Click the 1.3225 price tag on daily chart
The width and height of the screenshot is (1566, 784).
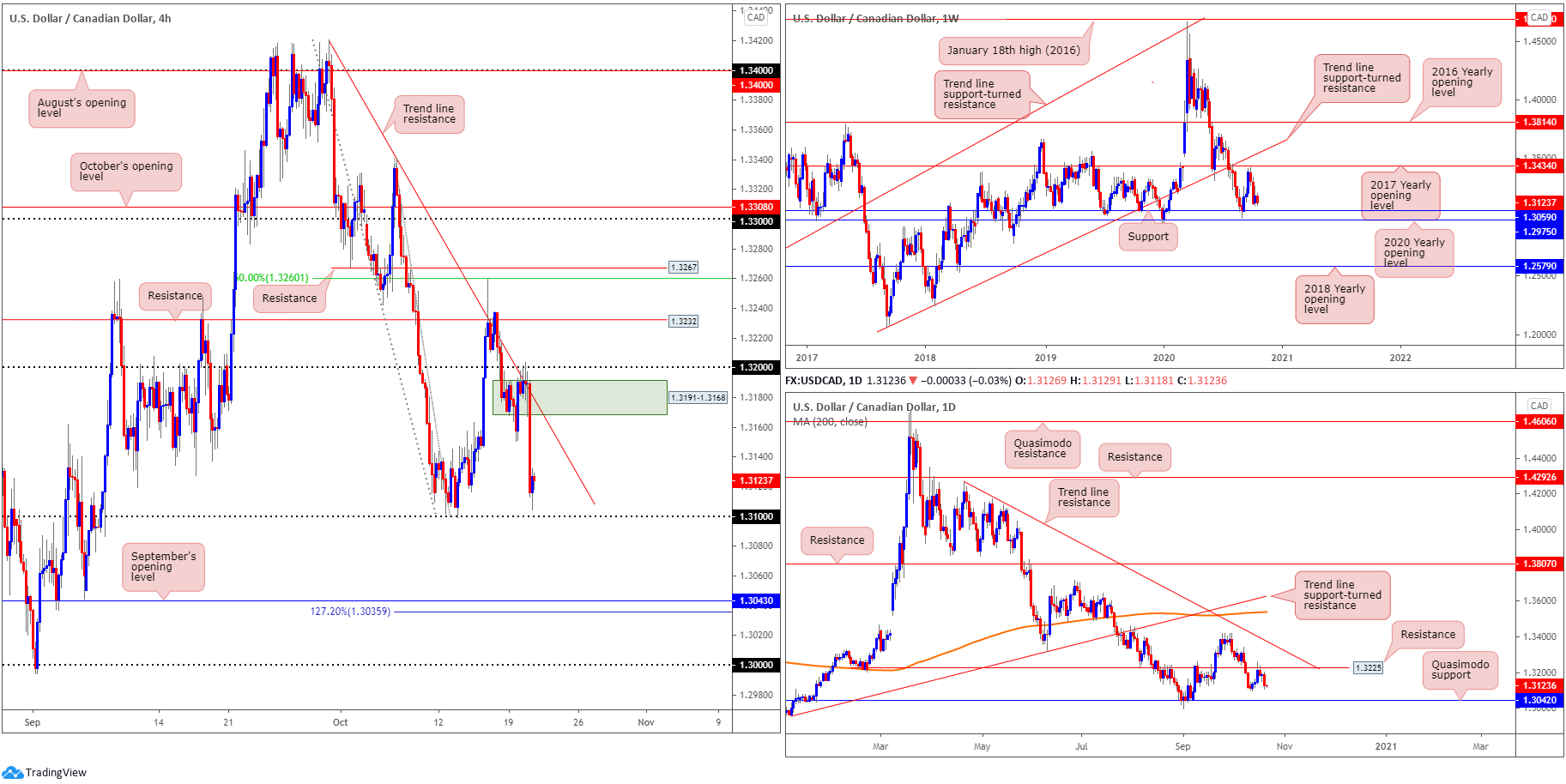1368,667
